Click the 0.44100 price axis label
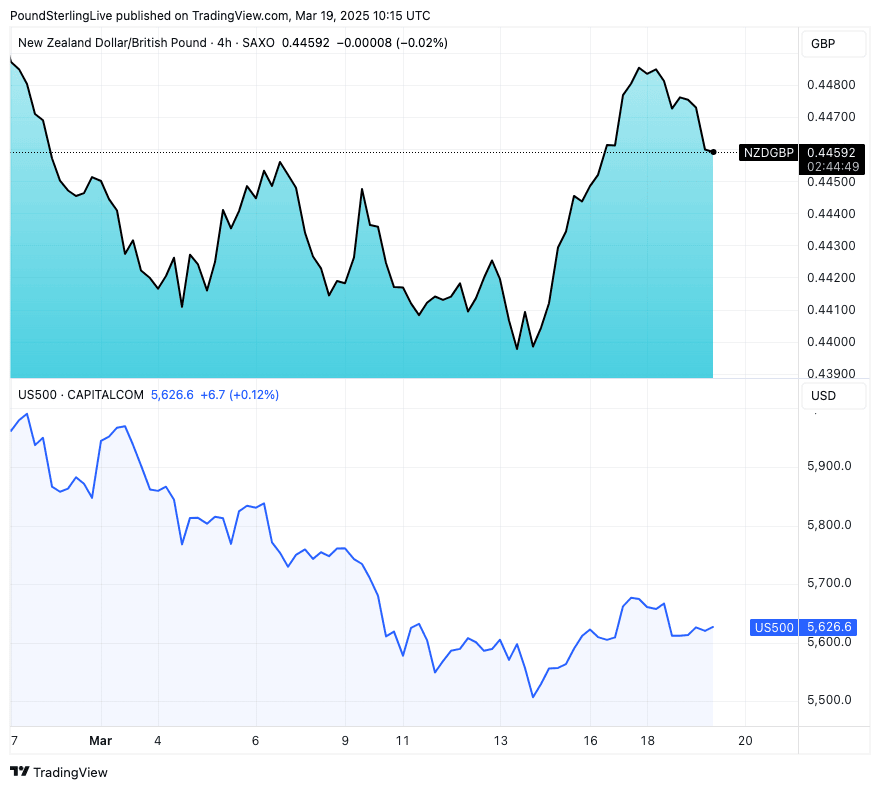This screenshot has width=880, height=789. point(831,309)
